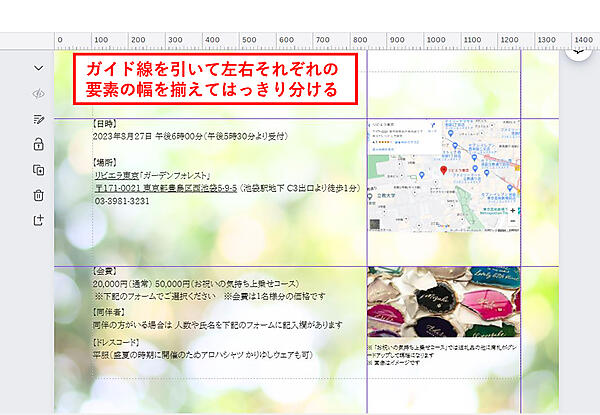Duplicate the page with the copy icon

click(x=38, y=170)
